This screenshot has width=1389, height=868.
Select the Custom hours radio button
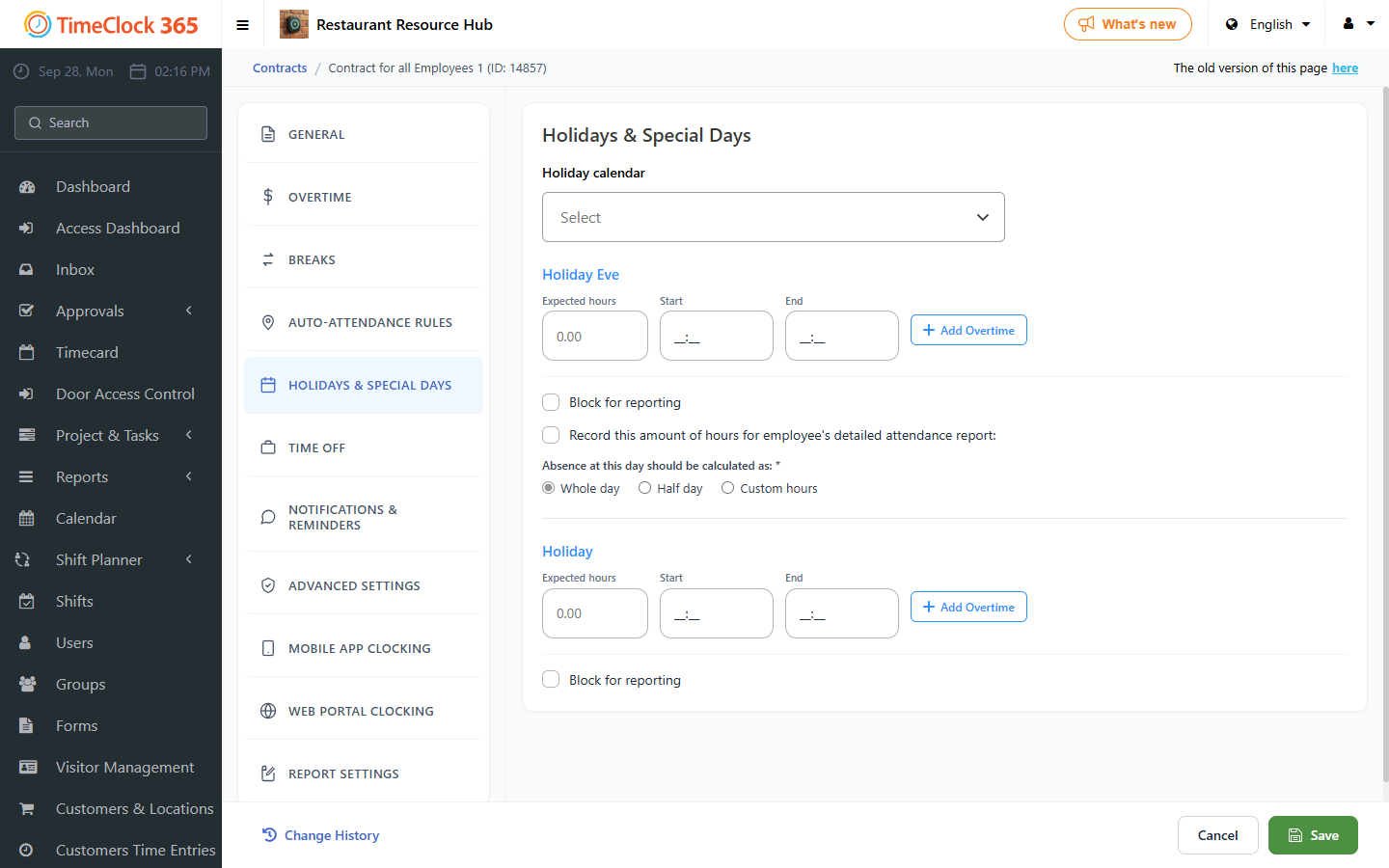[728, 488]
